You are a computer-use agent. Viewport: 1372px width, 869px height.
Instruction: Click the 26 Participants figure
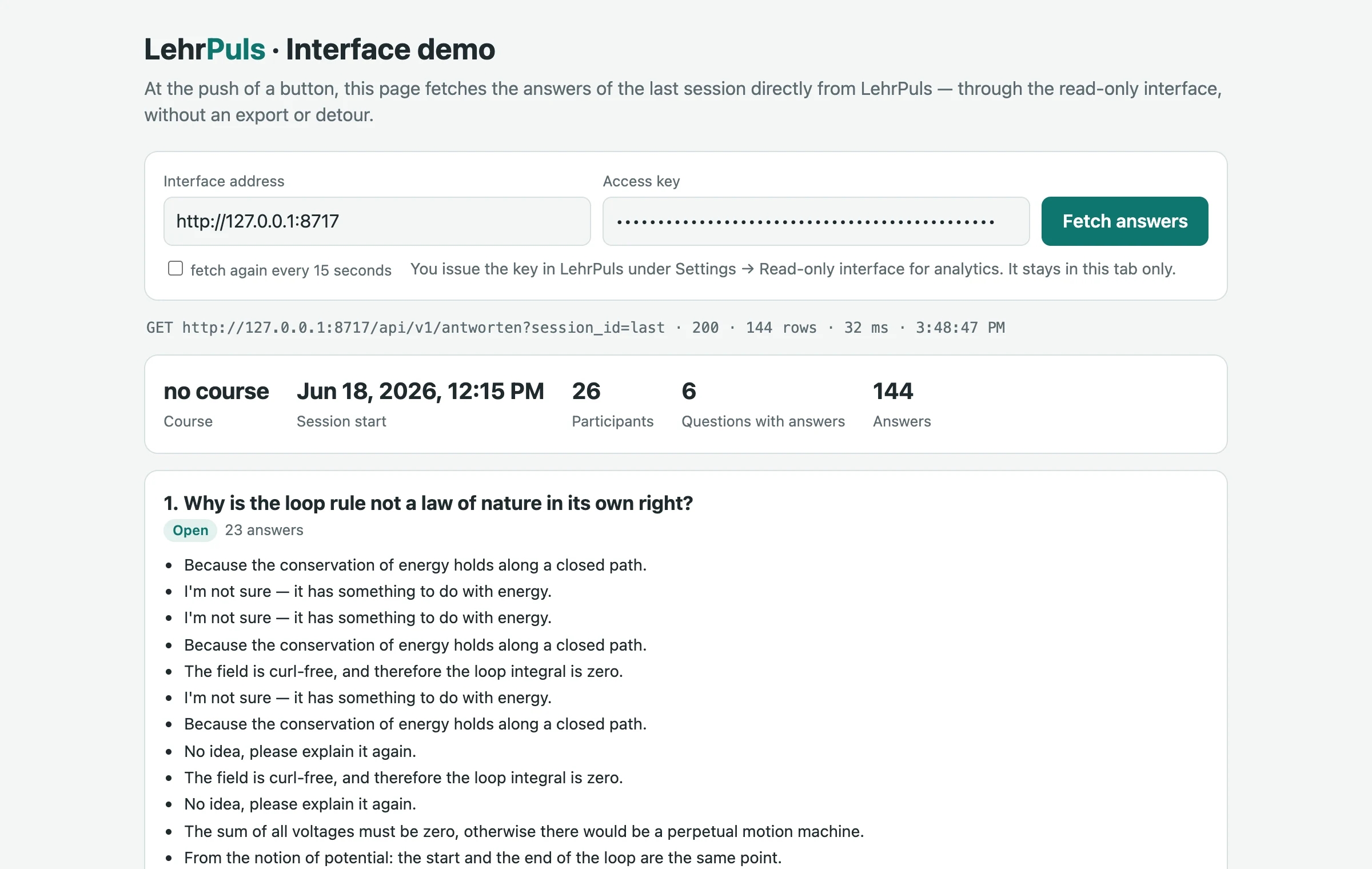pos(586,392)
